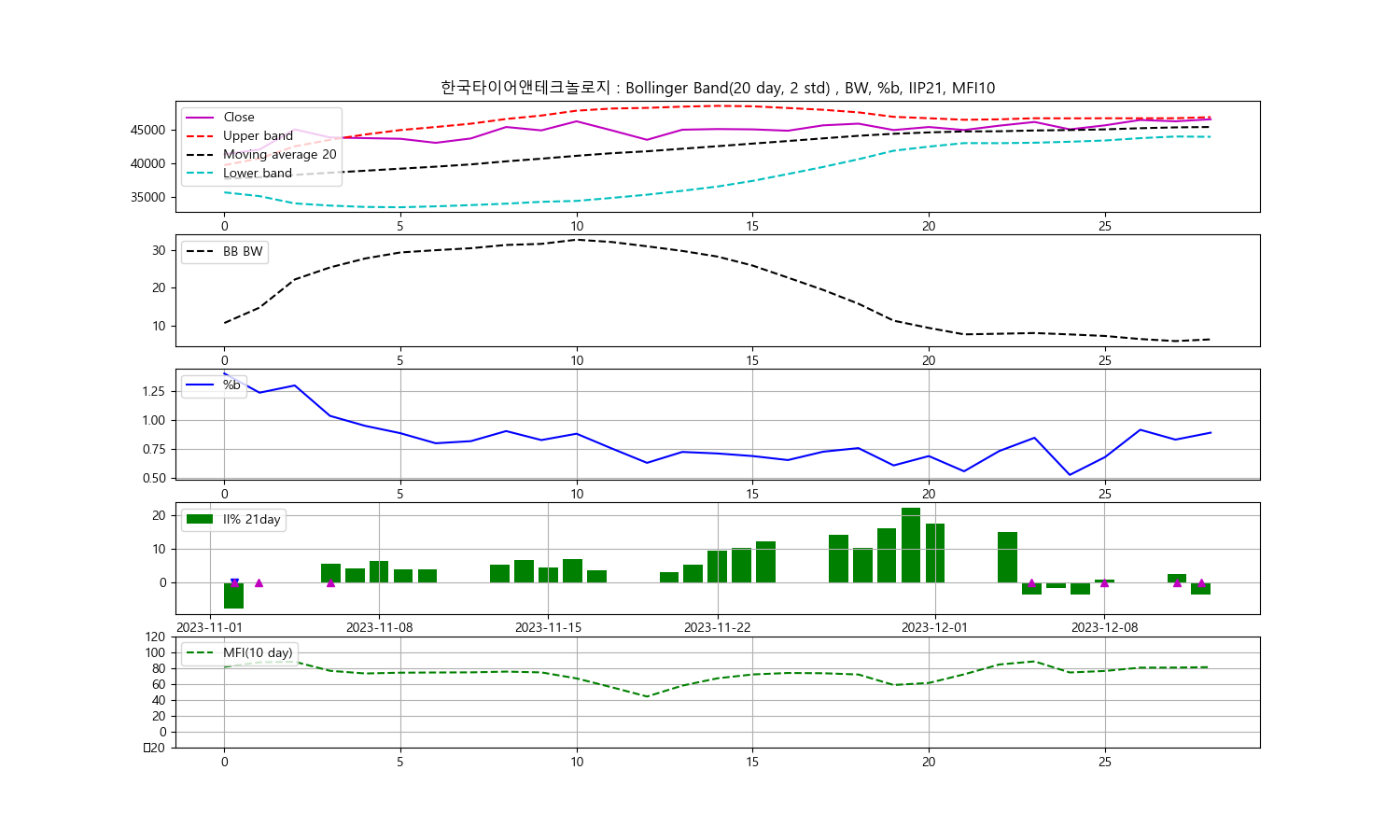
Task: Click x-axis label 20 under the MFI chart
Action: pyautogui.click(x=929, y=762)
